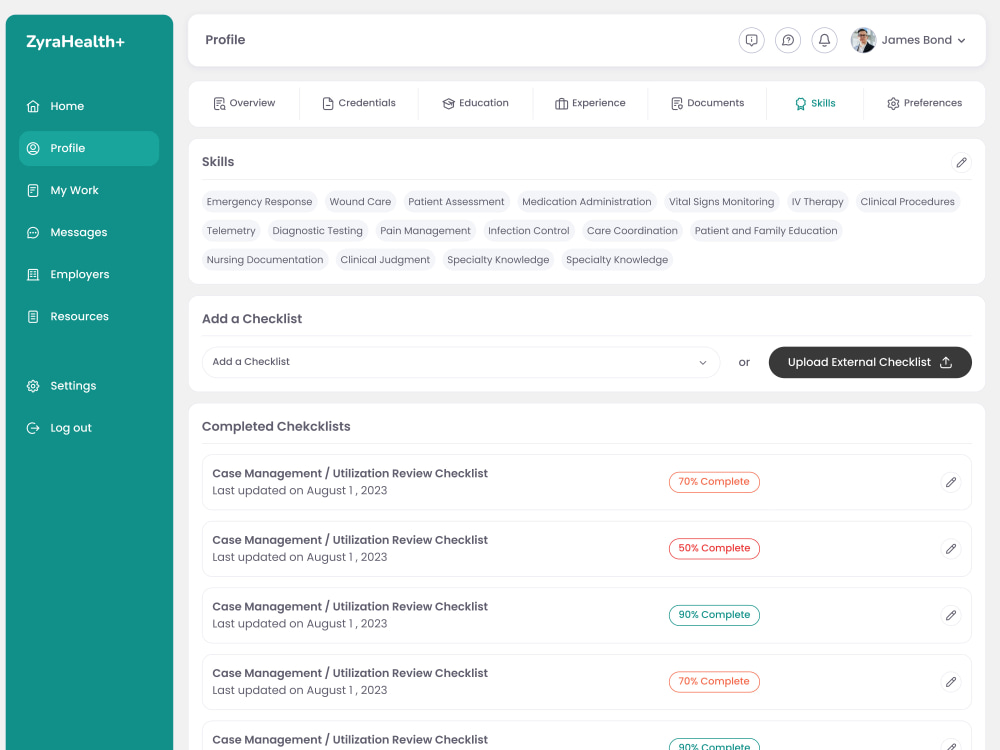
Task: Select the Nursing Documentation skill tag
Action: pyautogui.click(x=265, y=260)
